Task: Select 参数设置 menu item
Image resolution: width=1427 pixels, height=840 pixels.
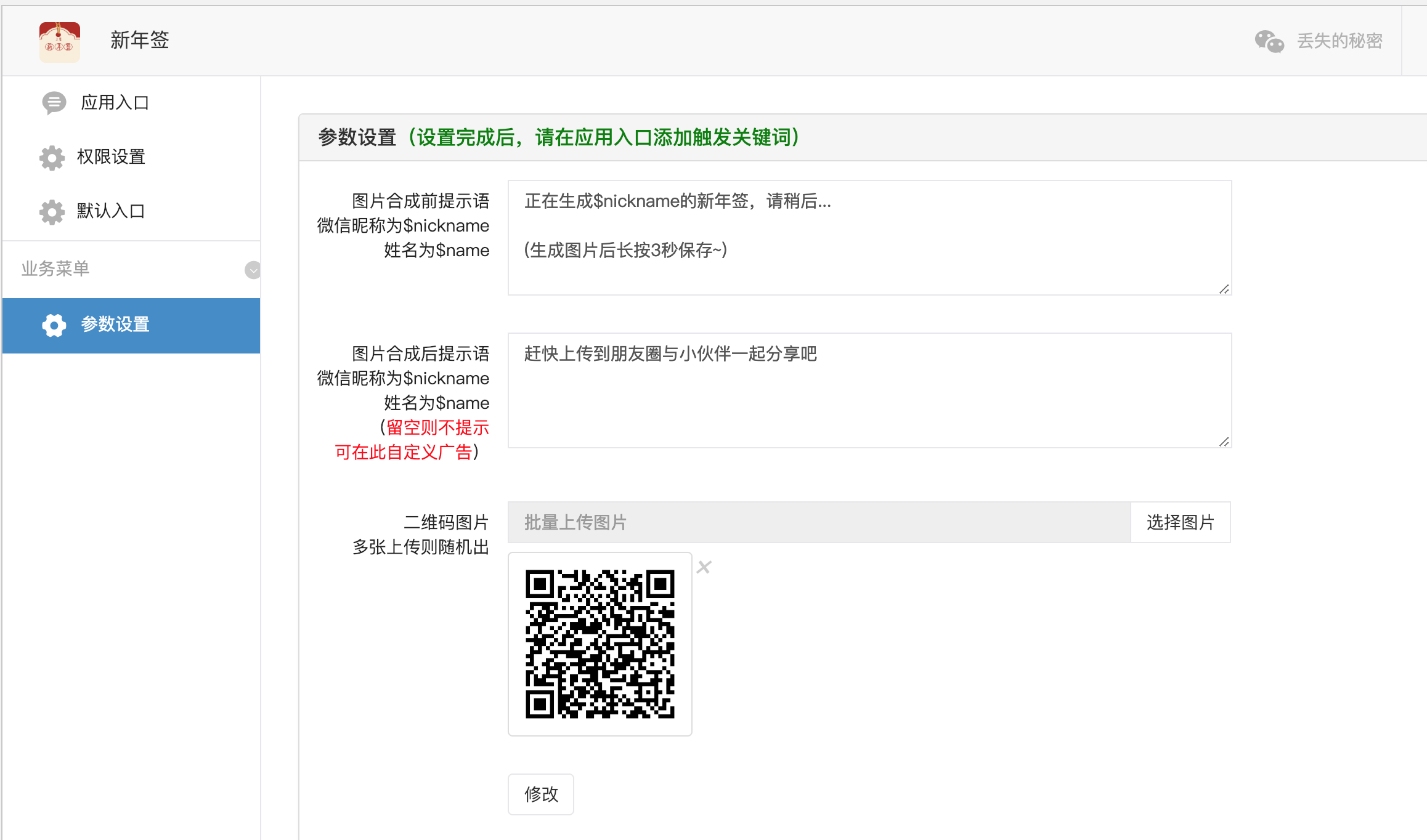Action: click(131, 325)
